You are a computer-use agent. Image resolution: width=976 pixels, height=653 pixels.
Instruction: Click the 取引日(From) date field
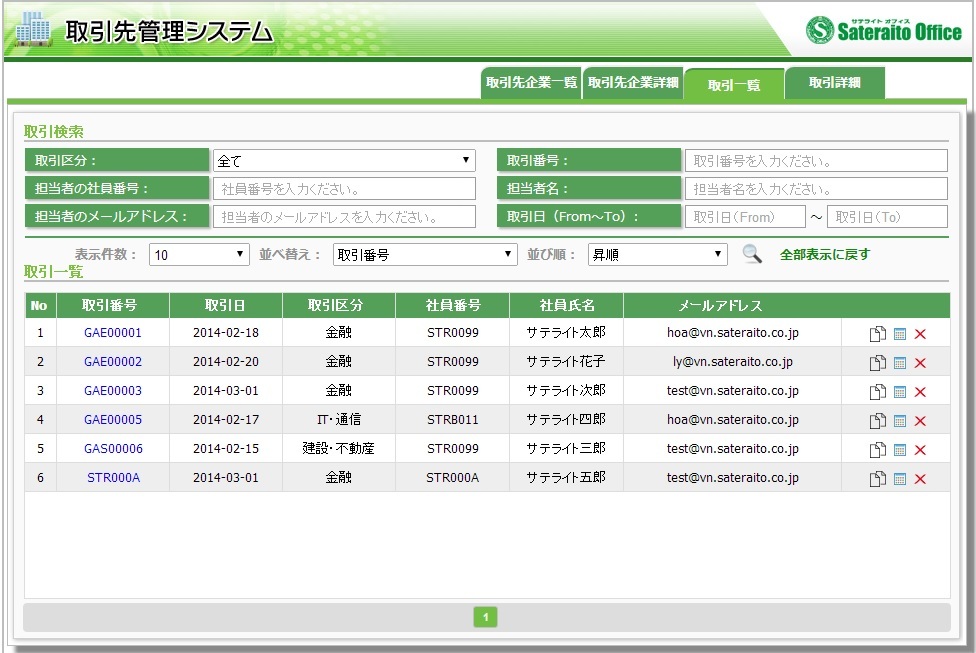[x=745, y=217]
